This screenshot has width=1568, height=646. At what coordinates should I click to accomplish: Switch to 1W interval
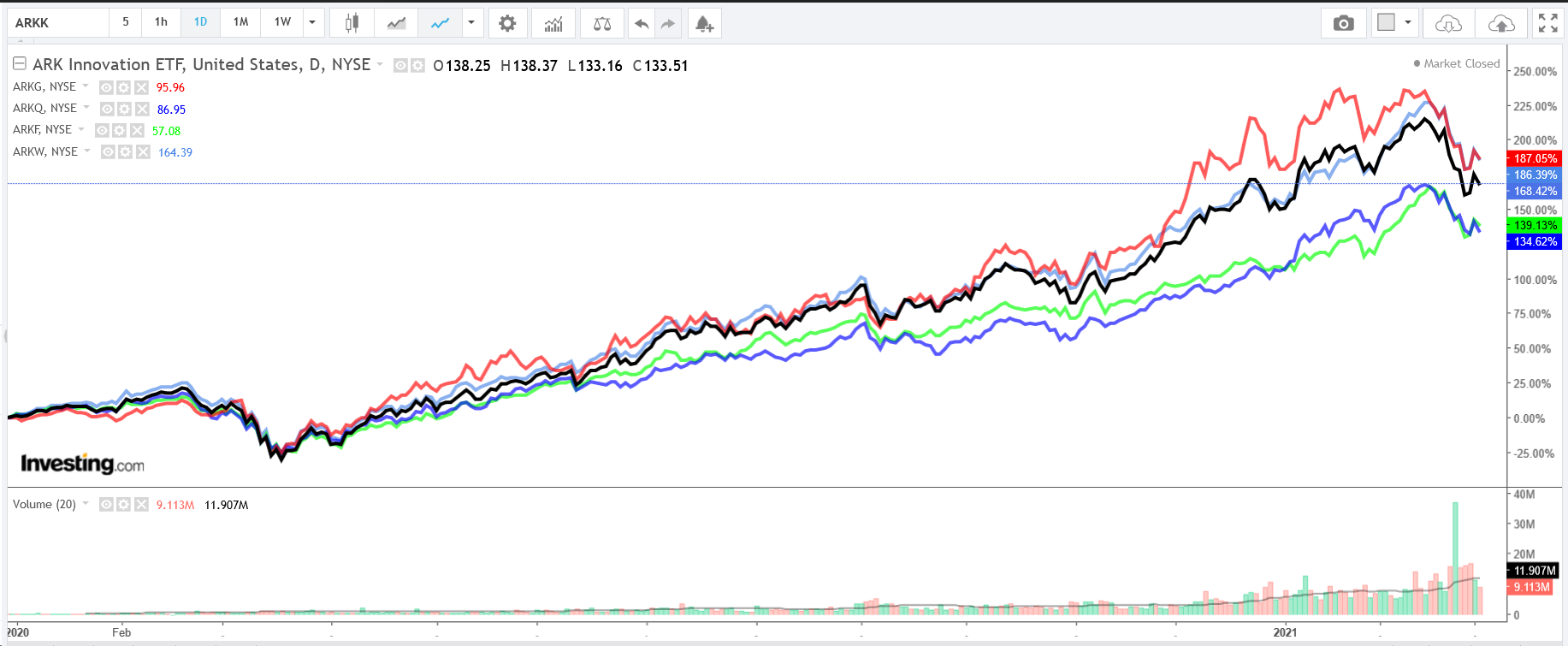coord(282,22)
